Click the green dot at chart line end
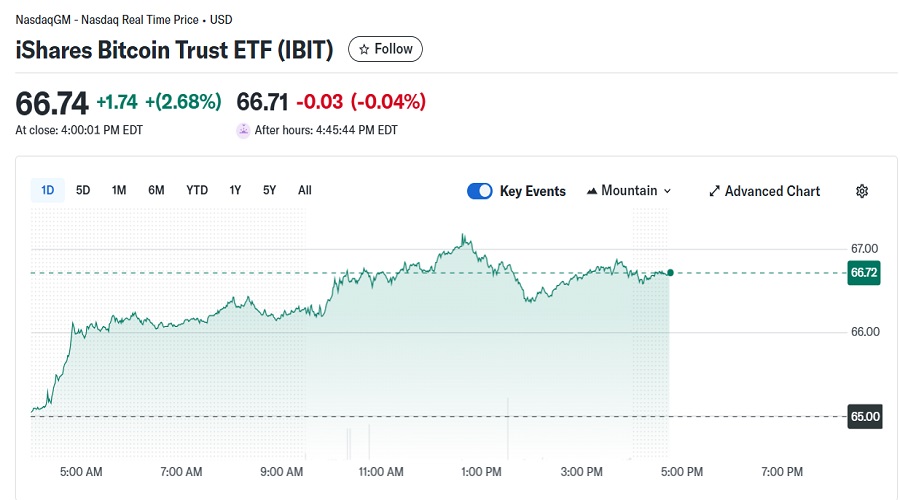The image size is (900, 500). coord(670,272)
